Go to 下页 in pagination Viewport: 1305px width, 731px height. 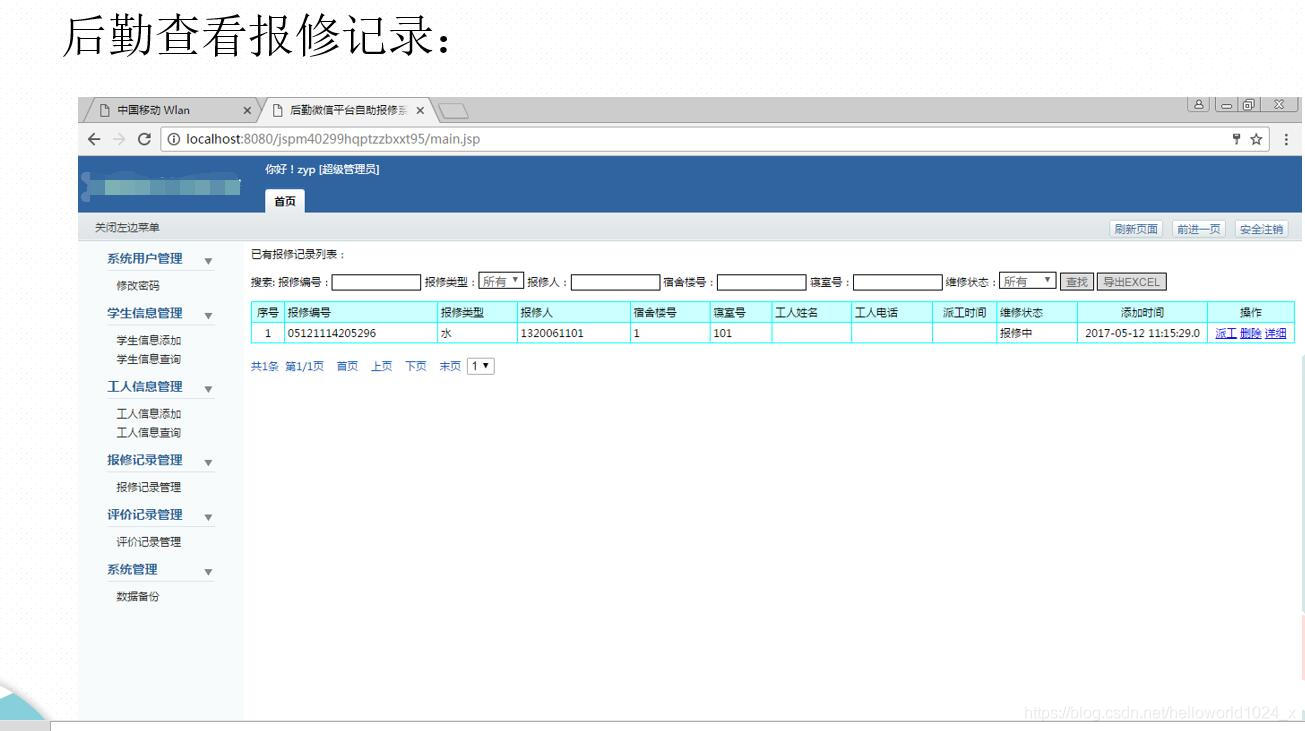tap(415, 367)
